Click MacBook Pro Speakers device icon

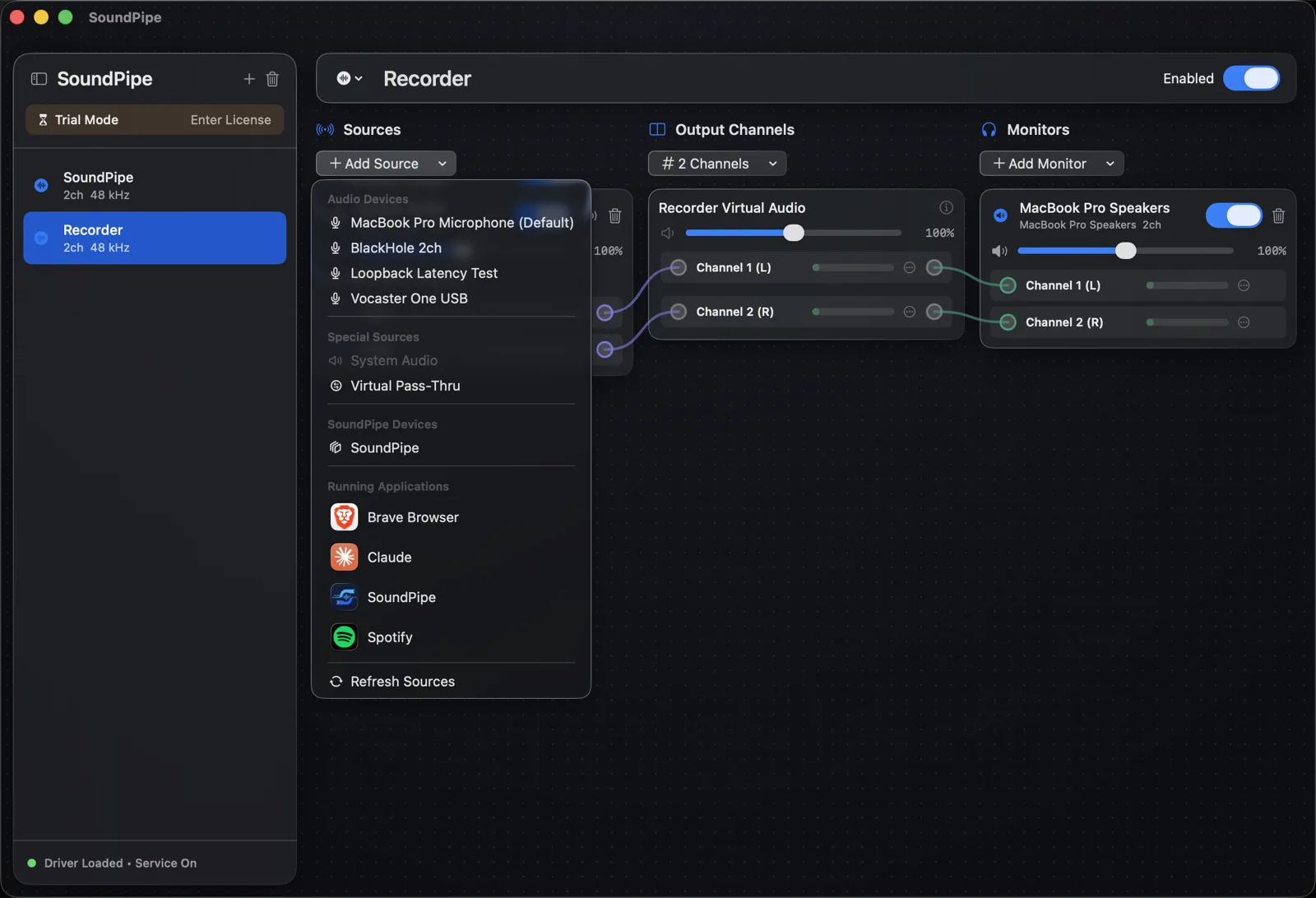1000,215
